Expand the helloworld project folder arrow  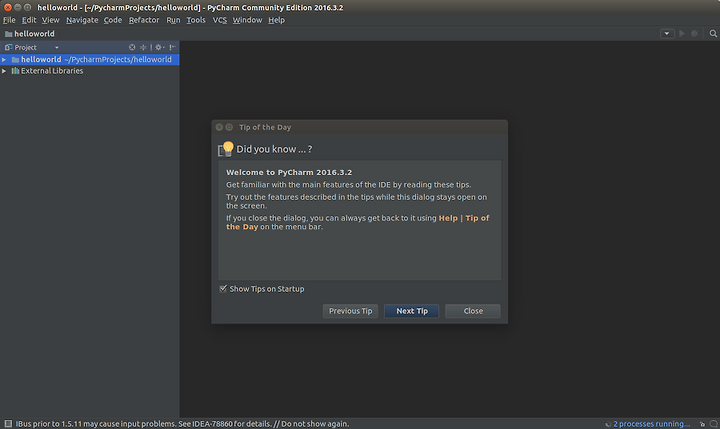point(4,59)
